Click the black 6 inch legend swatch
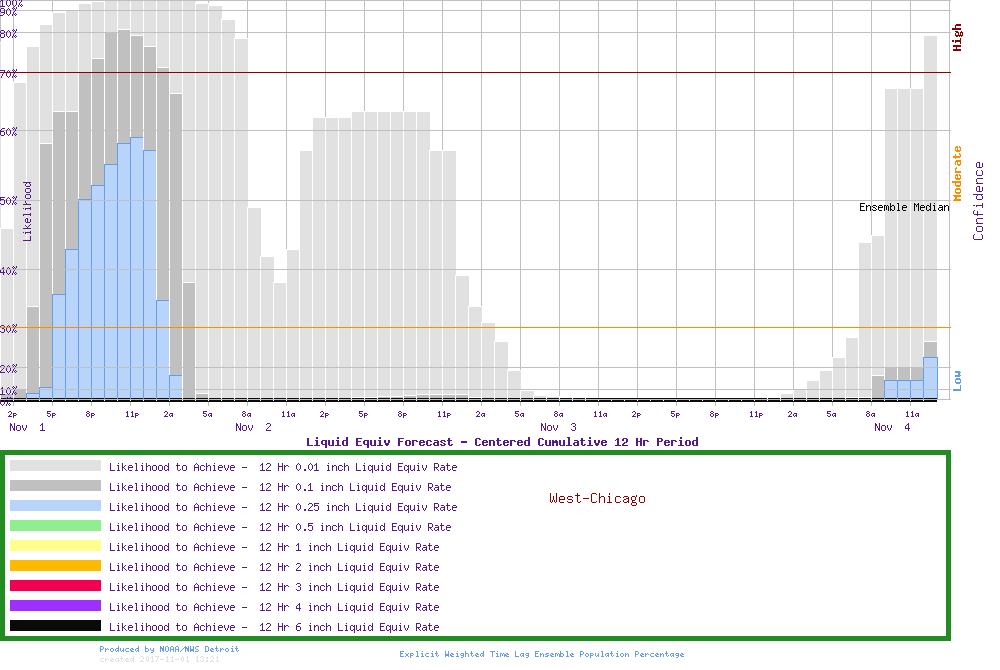 [55, 626]
